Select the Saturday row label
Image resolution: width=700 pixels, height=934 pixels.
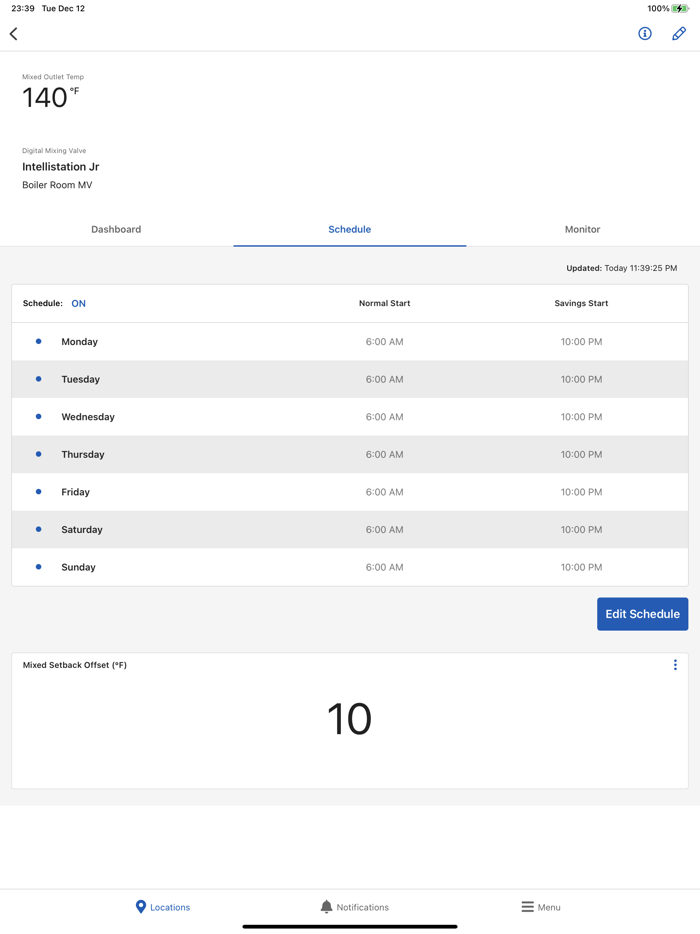pyautogui.click(x=82, y=530)
